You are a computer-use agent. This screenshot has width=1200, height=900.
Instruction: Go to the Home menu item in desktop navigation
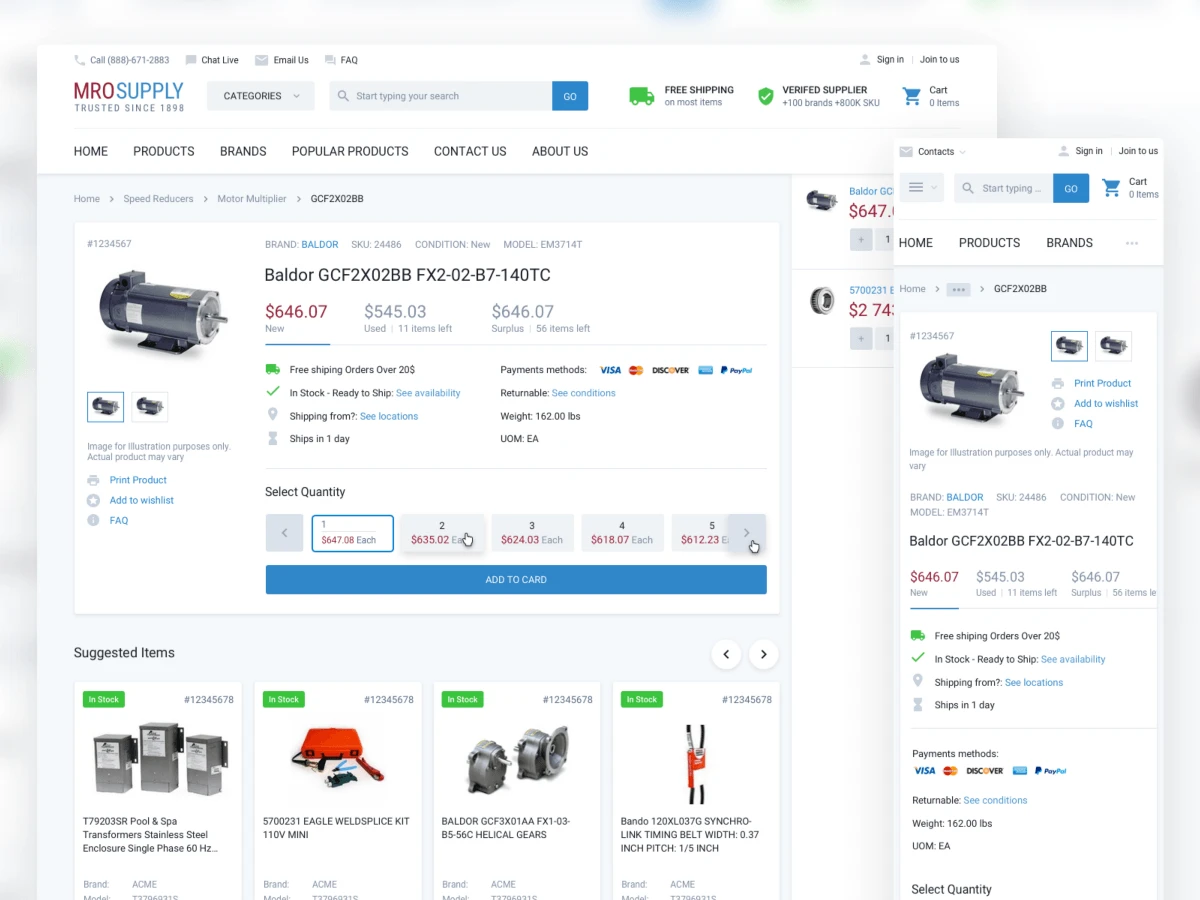point(91,151)
